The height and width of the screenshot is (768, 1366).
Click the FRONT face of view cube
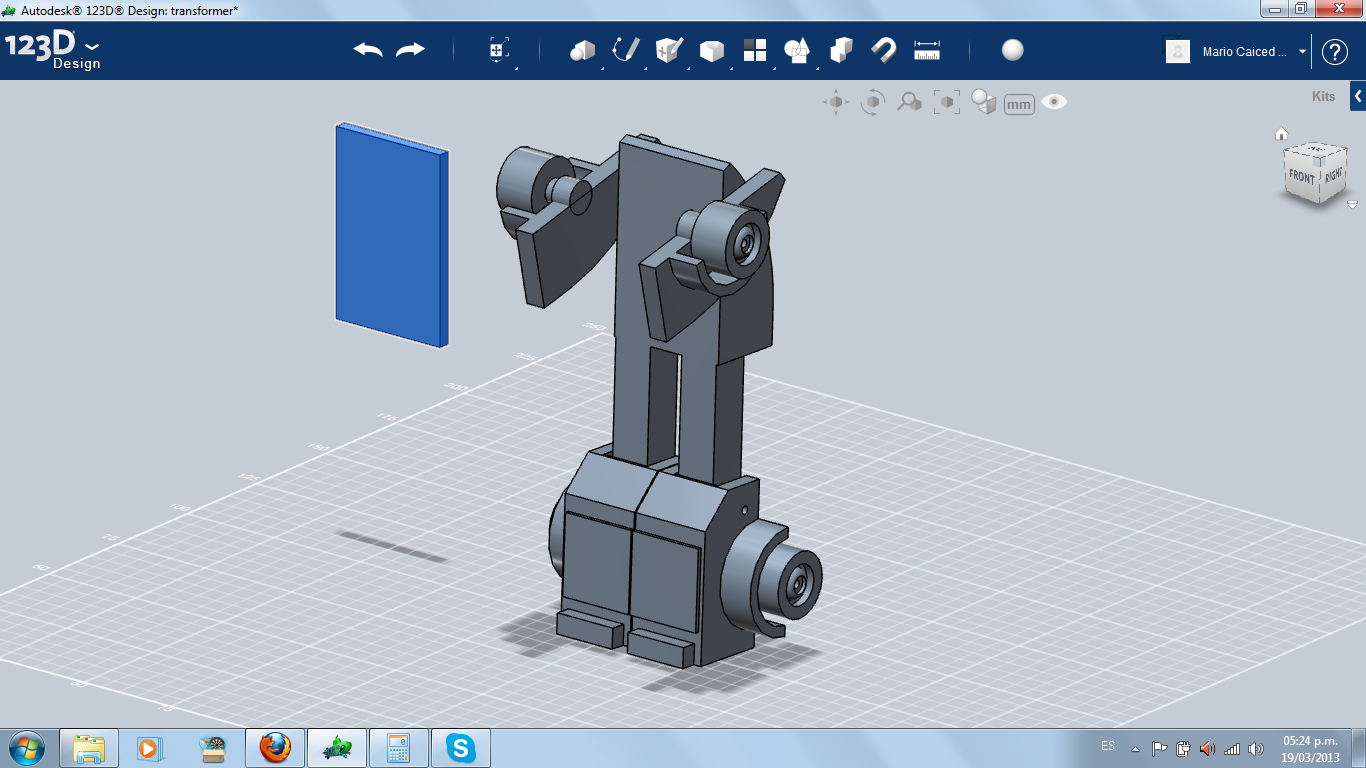[x=1302, y=176]
